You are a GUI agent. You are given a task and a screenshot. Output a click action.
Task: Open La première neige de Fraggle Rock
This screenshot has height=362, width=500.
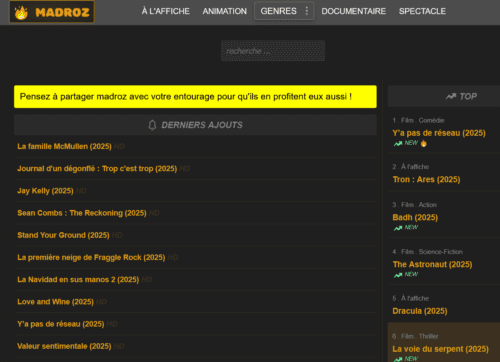point(91,258)
